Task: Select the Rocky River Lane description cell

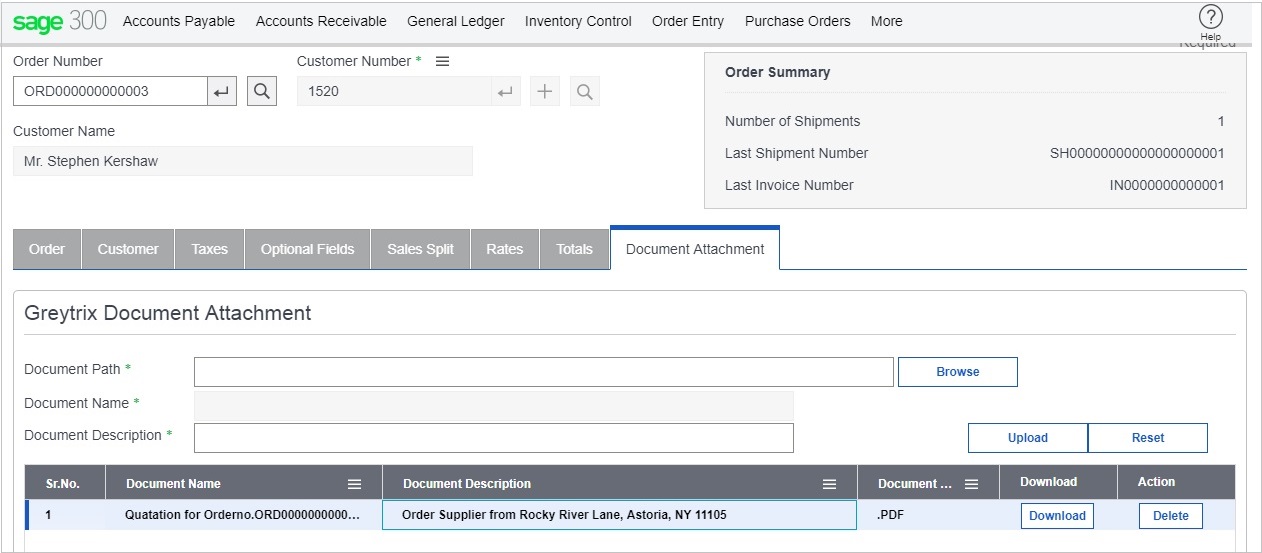Action: click(619, 516)
